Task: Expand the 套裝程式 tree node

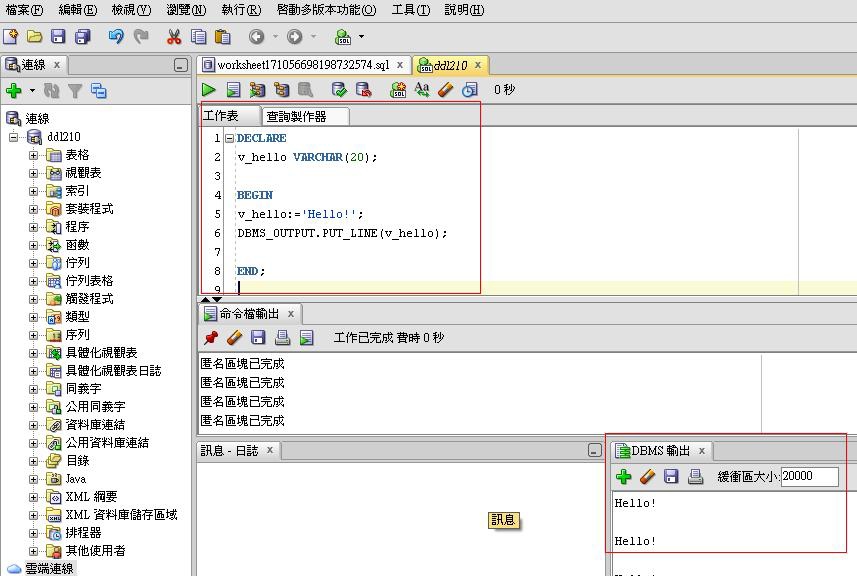Action: click(33, 209)
